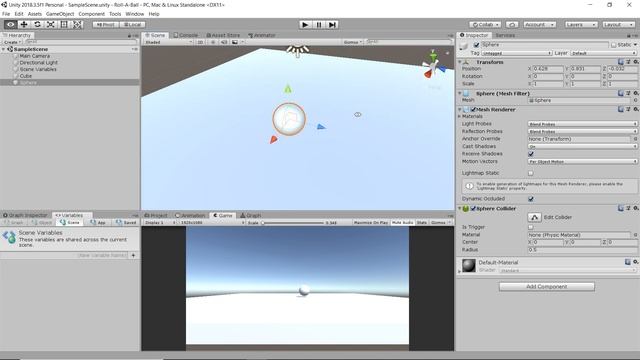
Task: Open Light Probes dropdown
Action: tap(582, 124)
